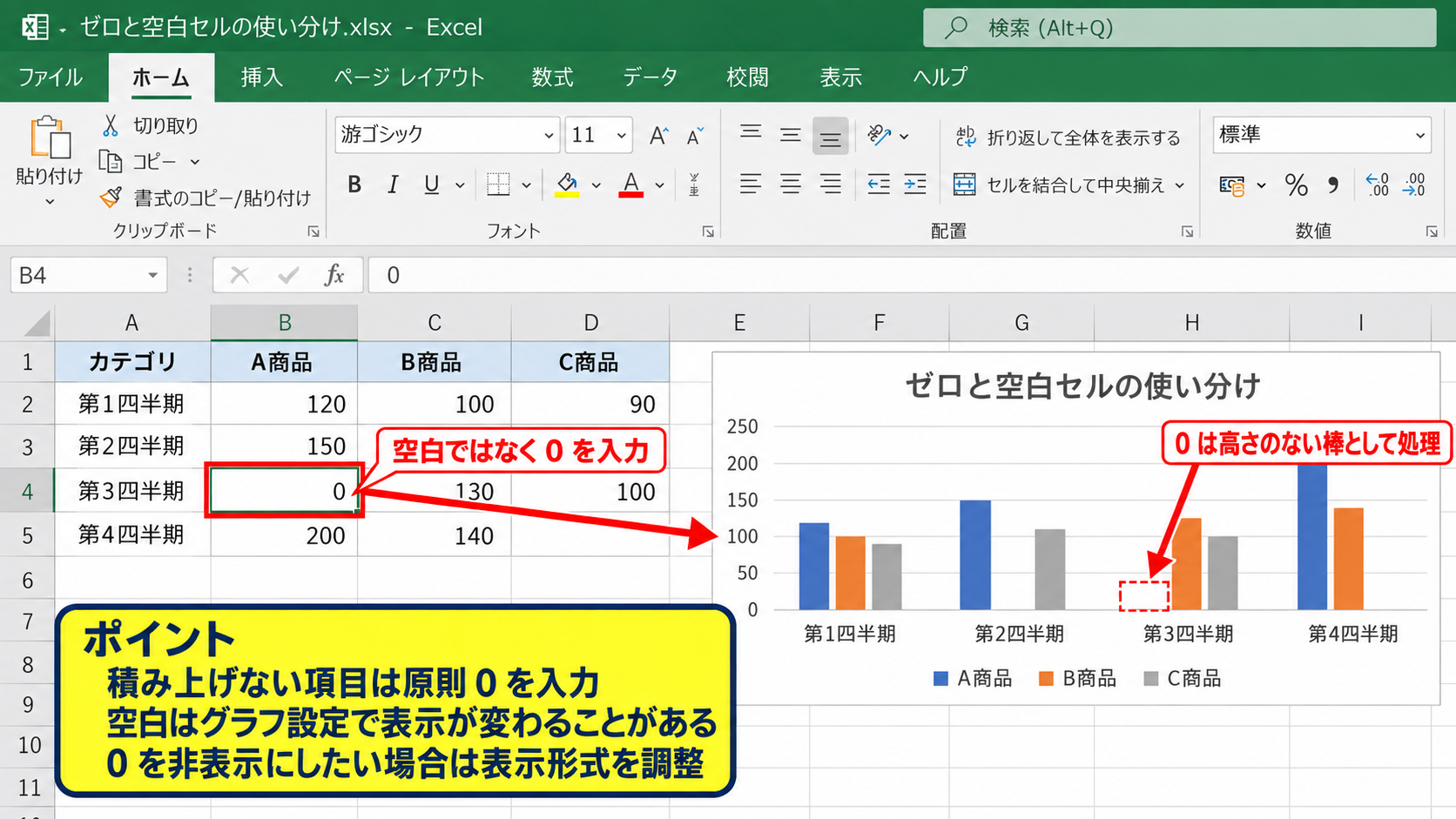Apply the cell borders icon
This screenshot has width=1456, height=819.
498,185
